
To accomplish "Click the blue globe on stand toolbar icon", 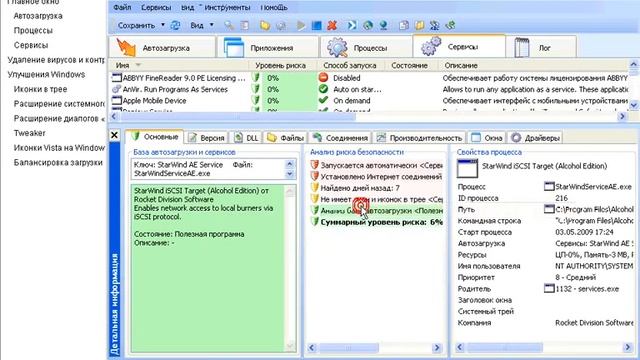I will click(383, 25).
